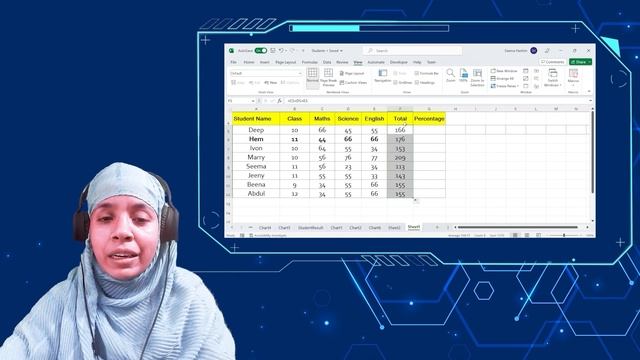Click the Page Layout view button
Viewport: 640px width, 360px height.
pos(351,73)
